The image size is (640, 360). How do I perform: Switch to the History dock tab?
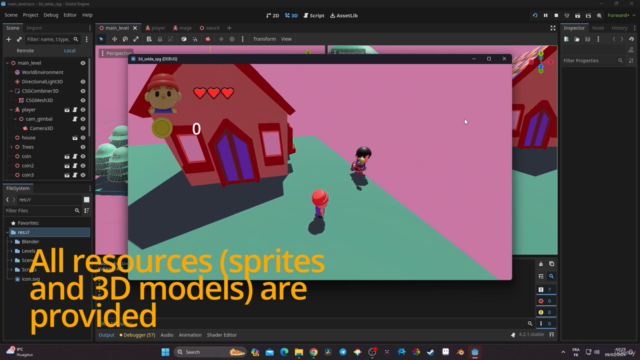619,28
